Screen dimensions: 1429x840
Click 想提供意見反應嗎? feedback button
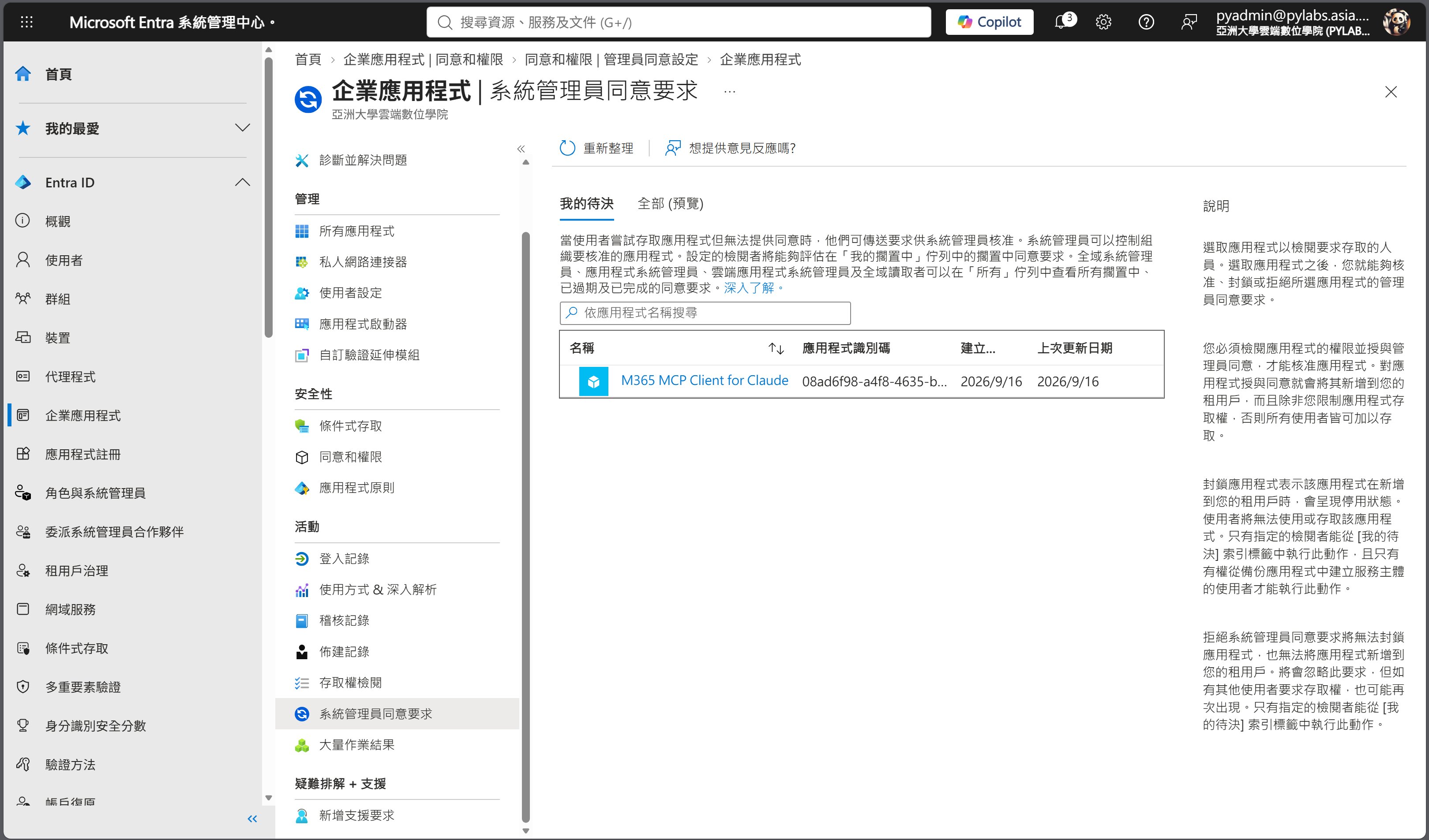pos(730,149)
